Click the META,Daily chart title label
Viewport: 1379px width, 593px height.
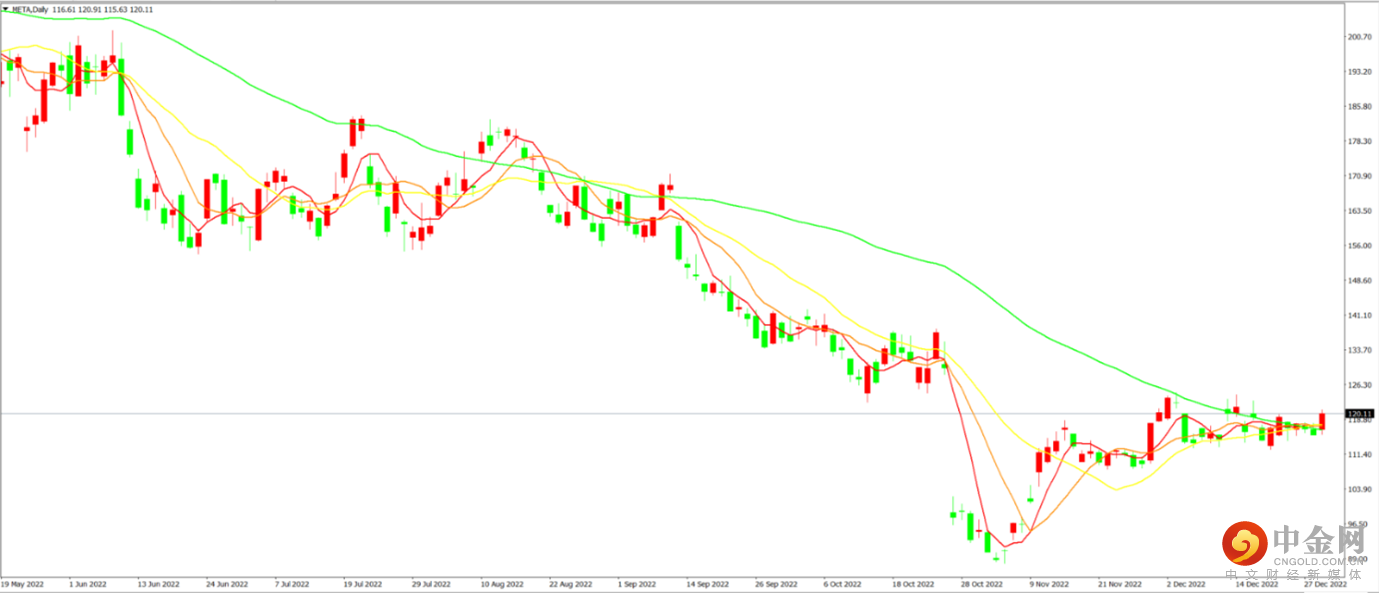point(29,10)
